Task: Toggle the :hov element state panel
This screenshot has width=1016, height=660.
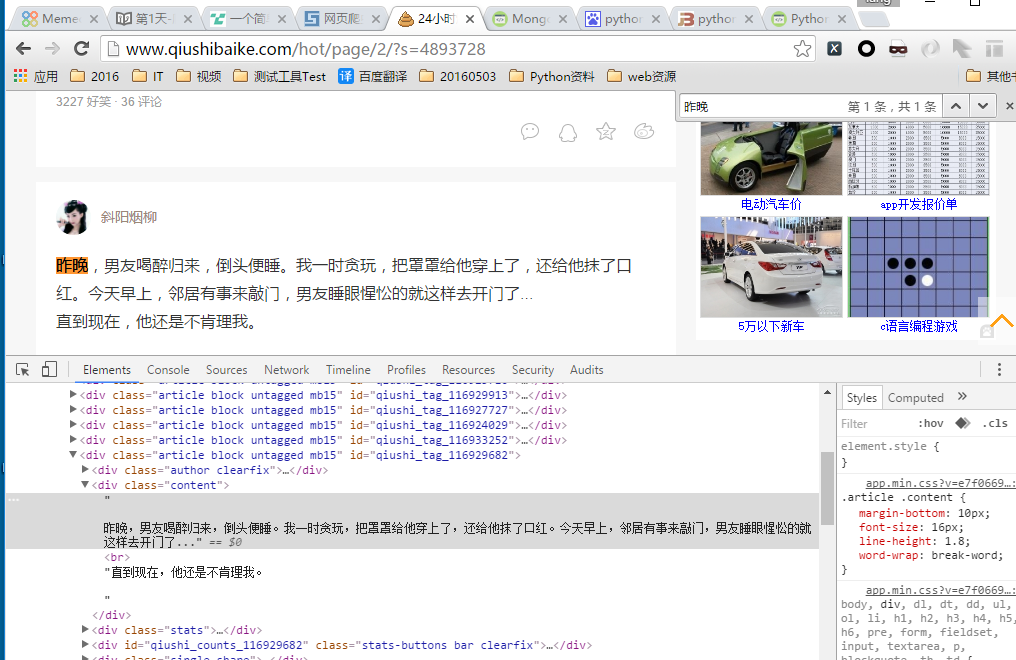Action: pyautogui.click(x=930, y=424)
